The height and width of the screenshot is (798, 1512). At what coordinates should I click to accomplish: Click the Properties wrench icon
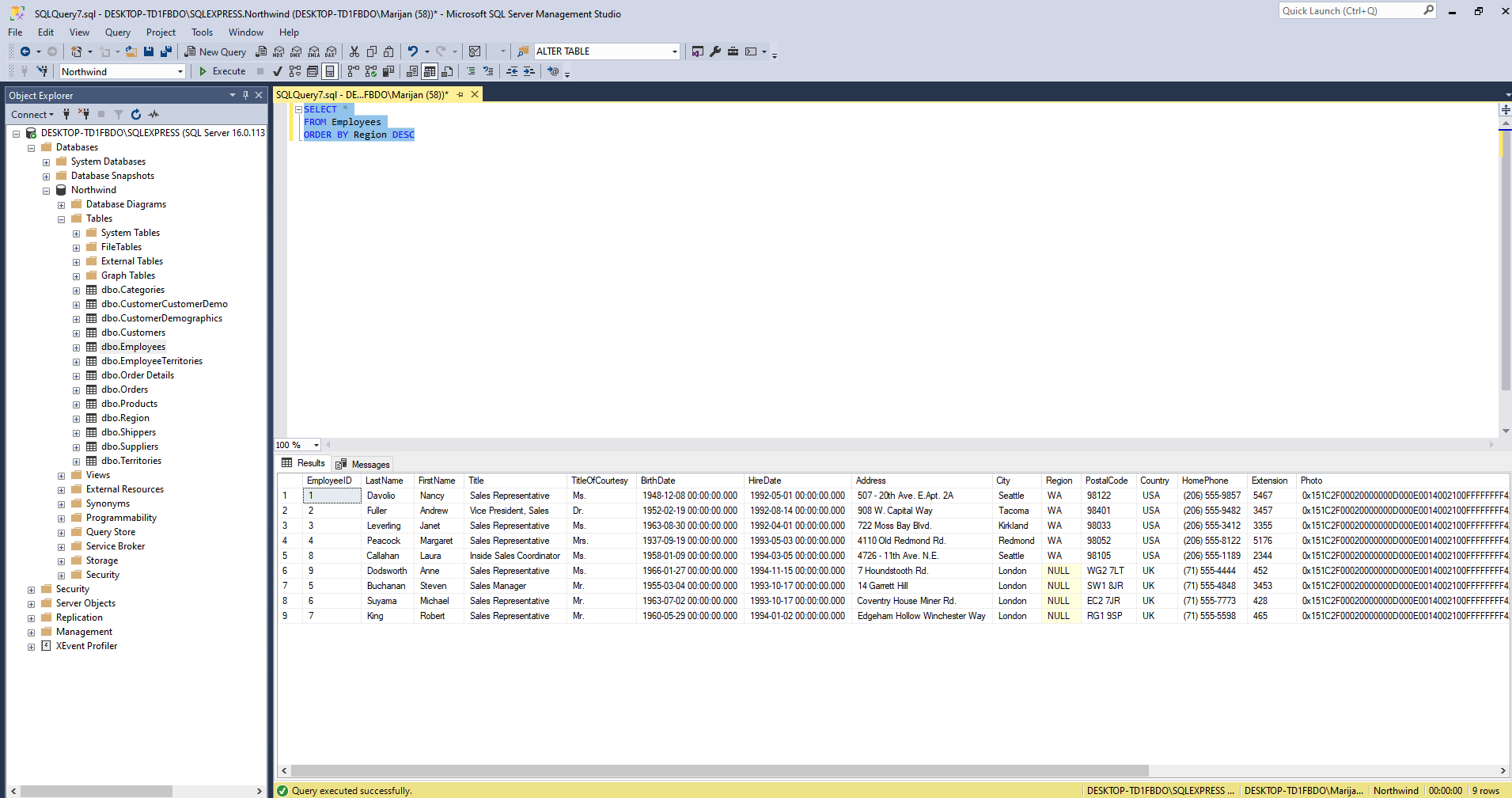[715, 51]
